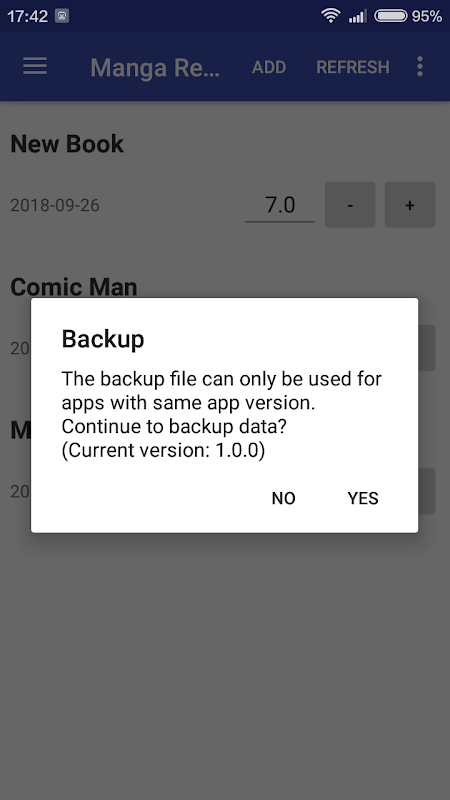This screenshot has height=800, width=450.
Task: Select the New Book title
Action: coord(67,144)
